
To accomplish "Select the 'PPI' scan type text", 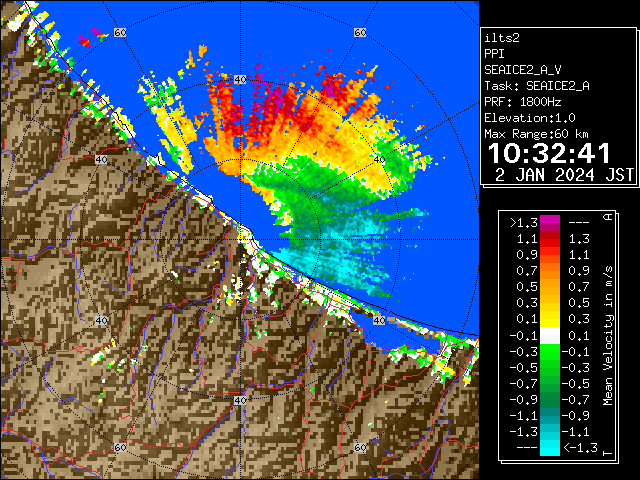I will coord(494,54).
